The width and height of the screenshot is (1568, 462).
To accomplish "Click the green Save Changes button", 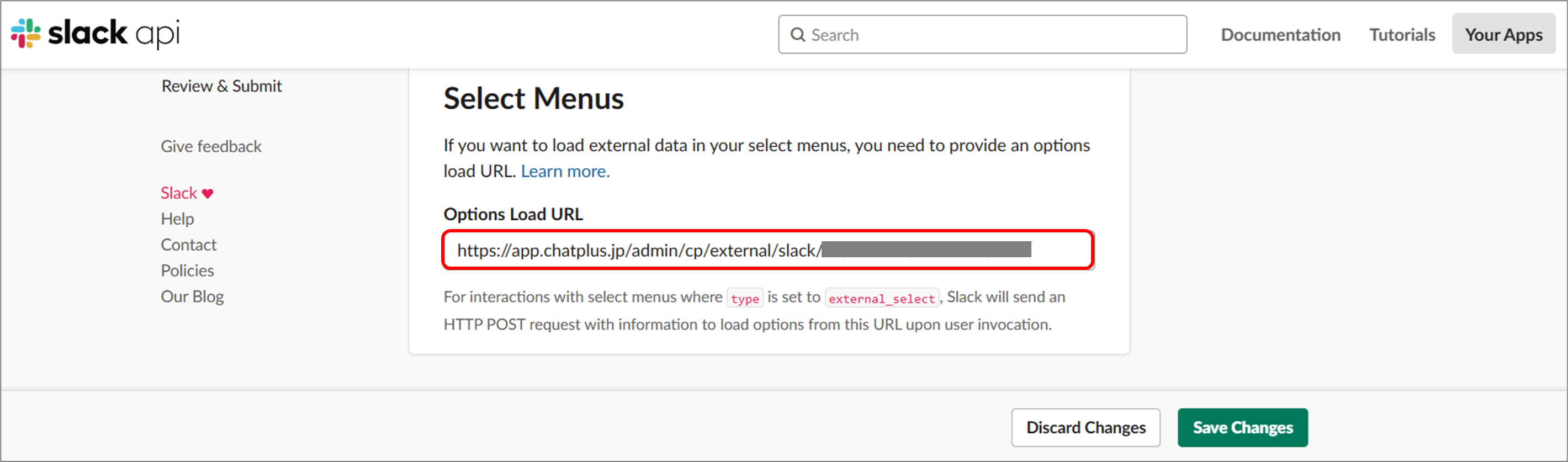I will (x=1242, y=427).
